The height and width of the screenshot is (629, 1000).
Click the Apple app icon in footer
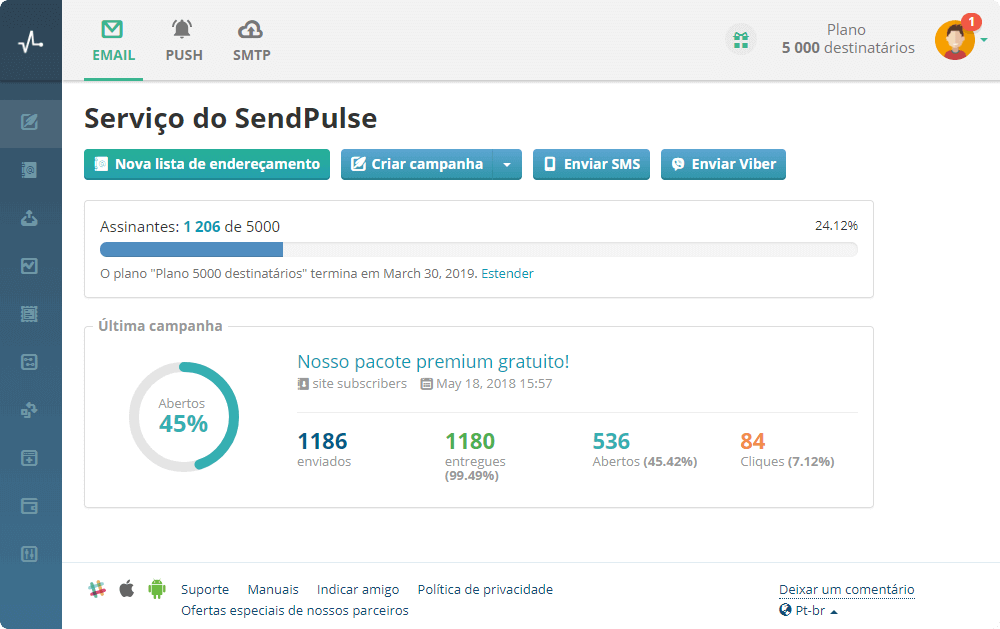click(x=127, y=589)
